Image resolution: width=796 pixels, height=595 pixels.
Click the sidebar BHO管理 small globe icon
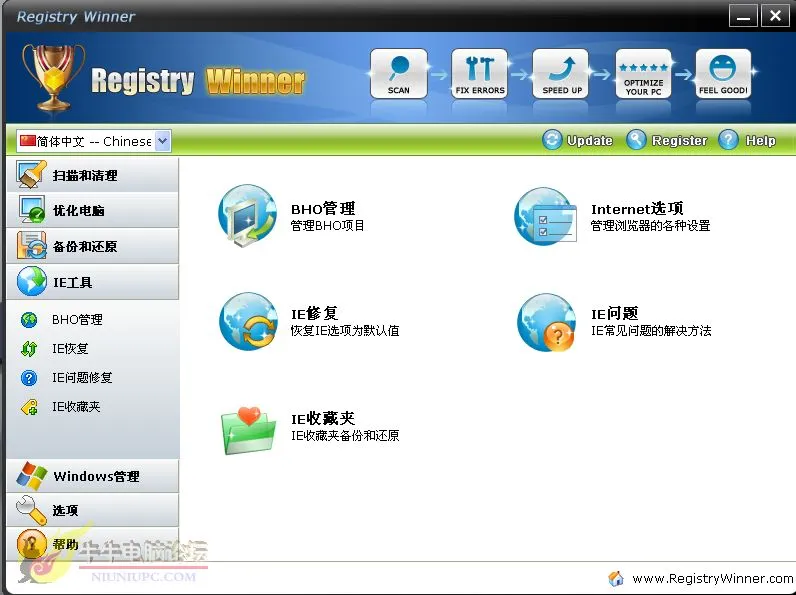[29, 320]
